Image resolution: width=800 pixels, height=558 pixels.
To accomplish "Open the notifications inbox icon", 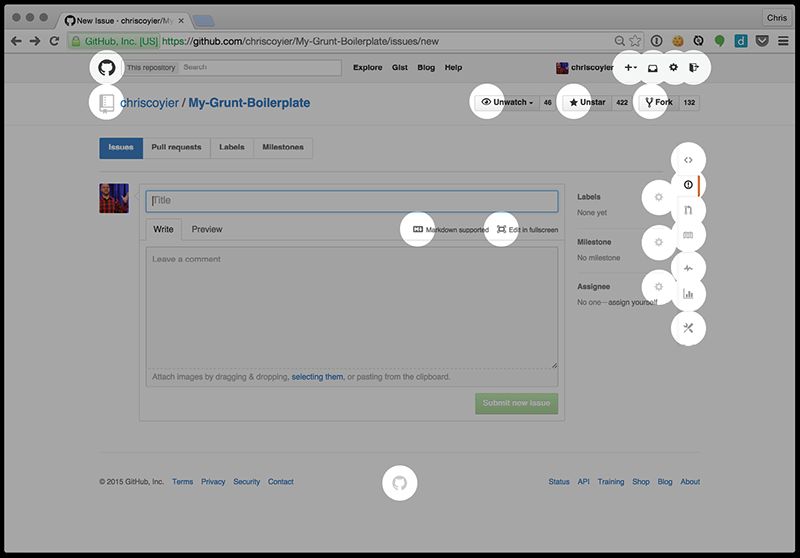I will (x=652, y=68).
